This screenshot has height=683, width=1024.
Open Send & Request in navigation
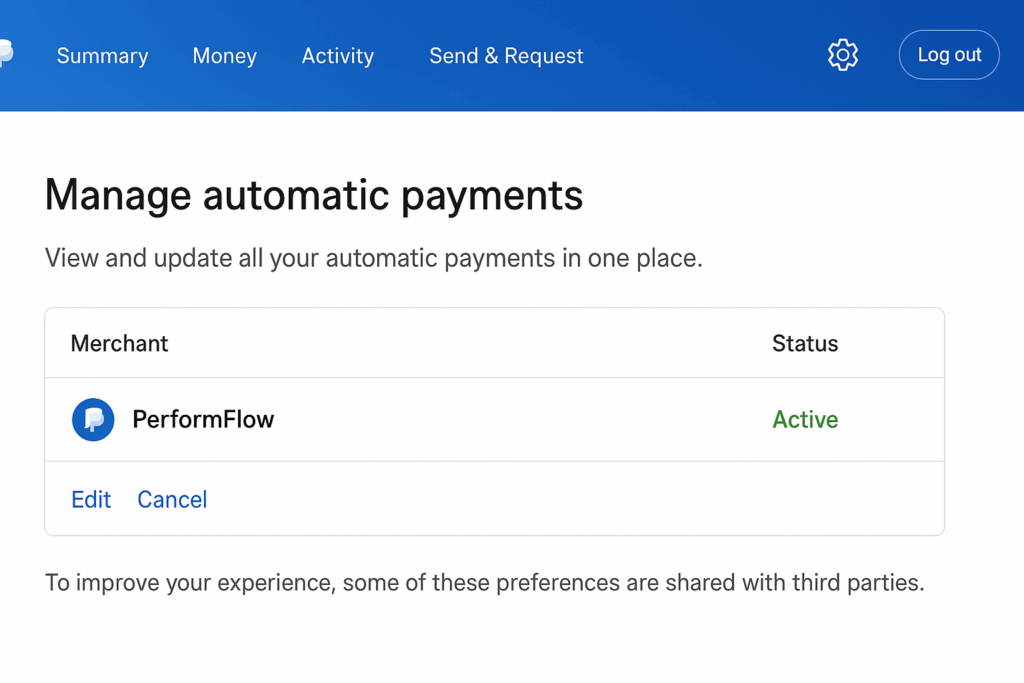506,56
